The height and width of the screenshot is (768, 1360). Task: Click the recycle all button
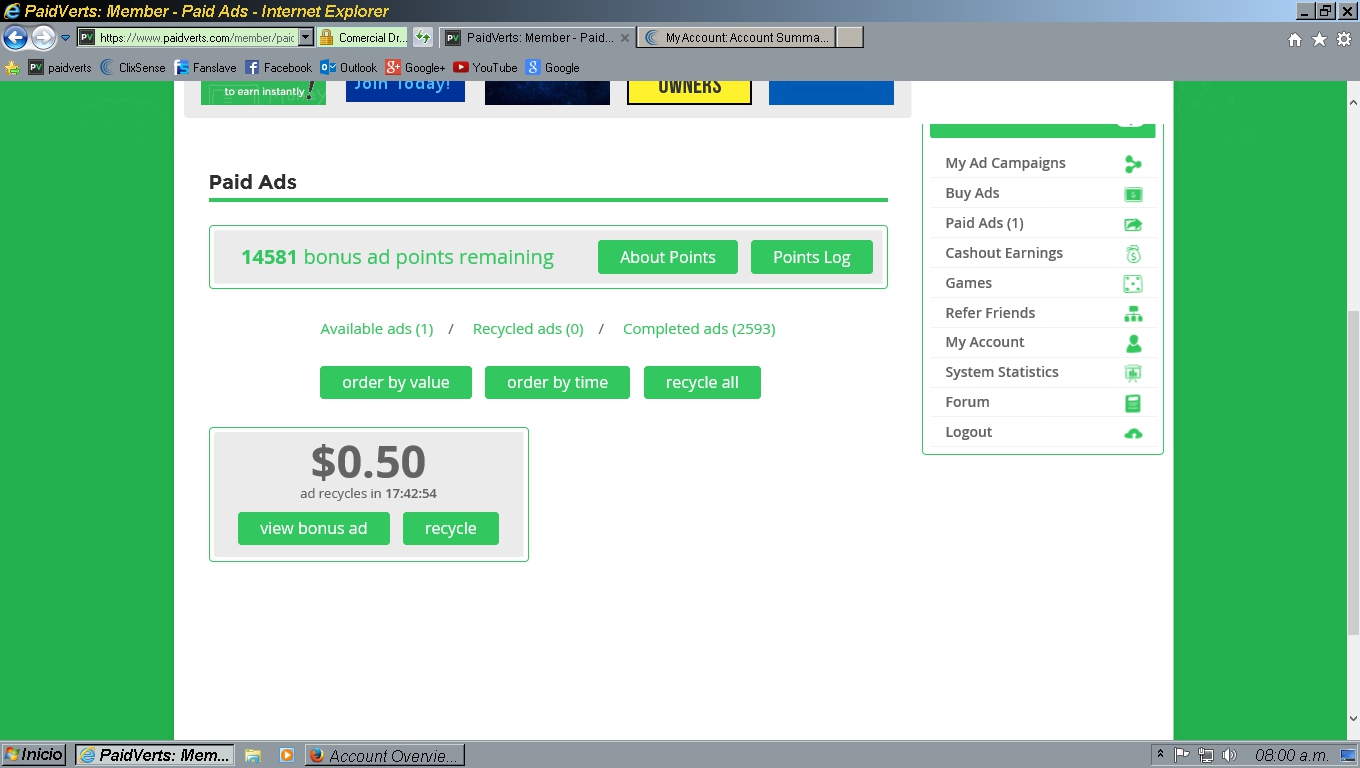702,382
